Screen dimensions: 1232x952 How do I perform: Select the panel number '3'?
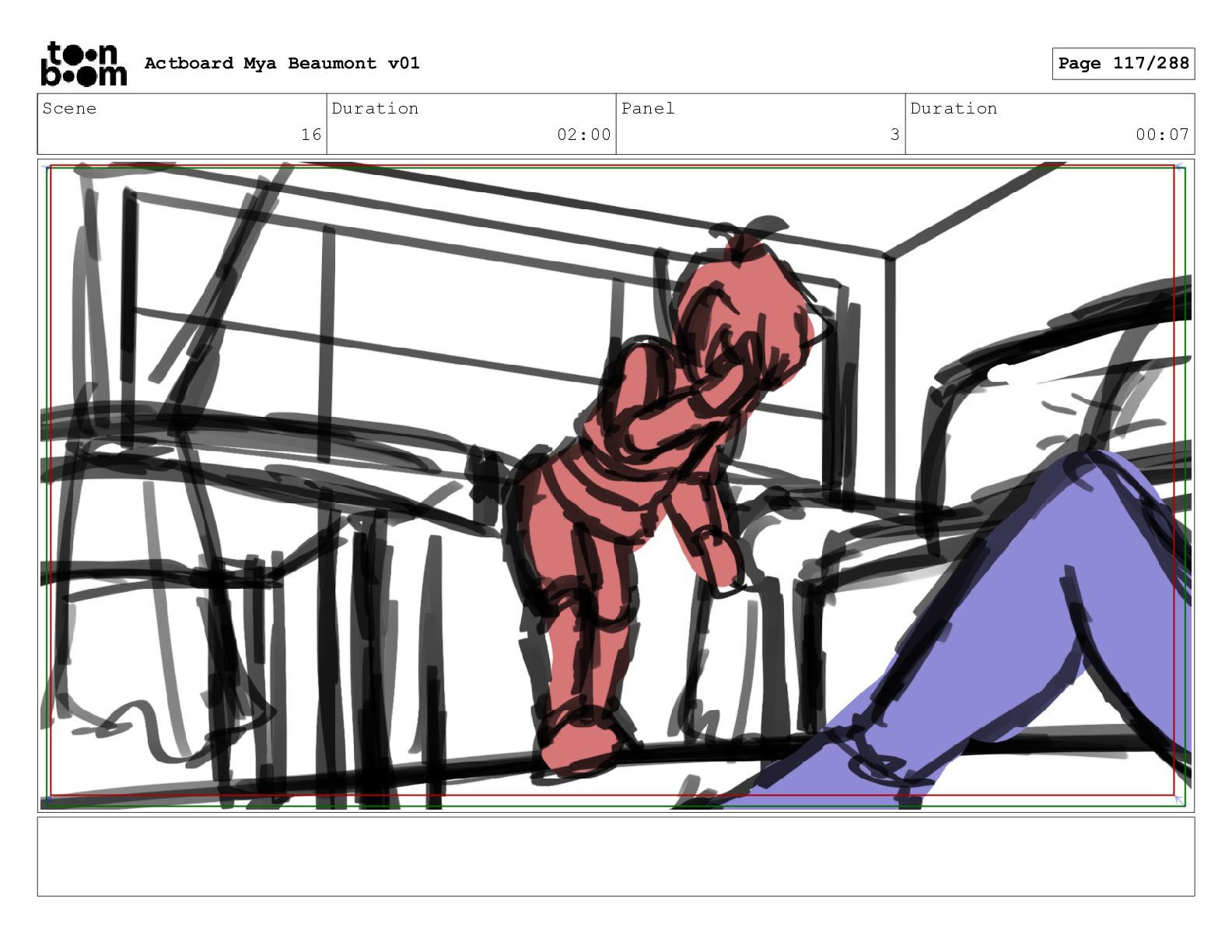(895, 135)
